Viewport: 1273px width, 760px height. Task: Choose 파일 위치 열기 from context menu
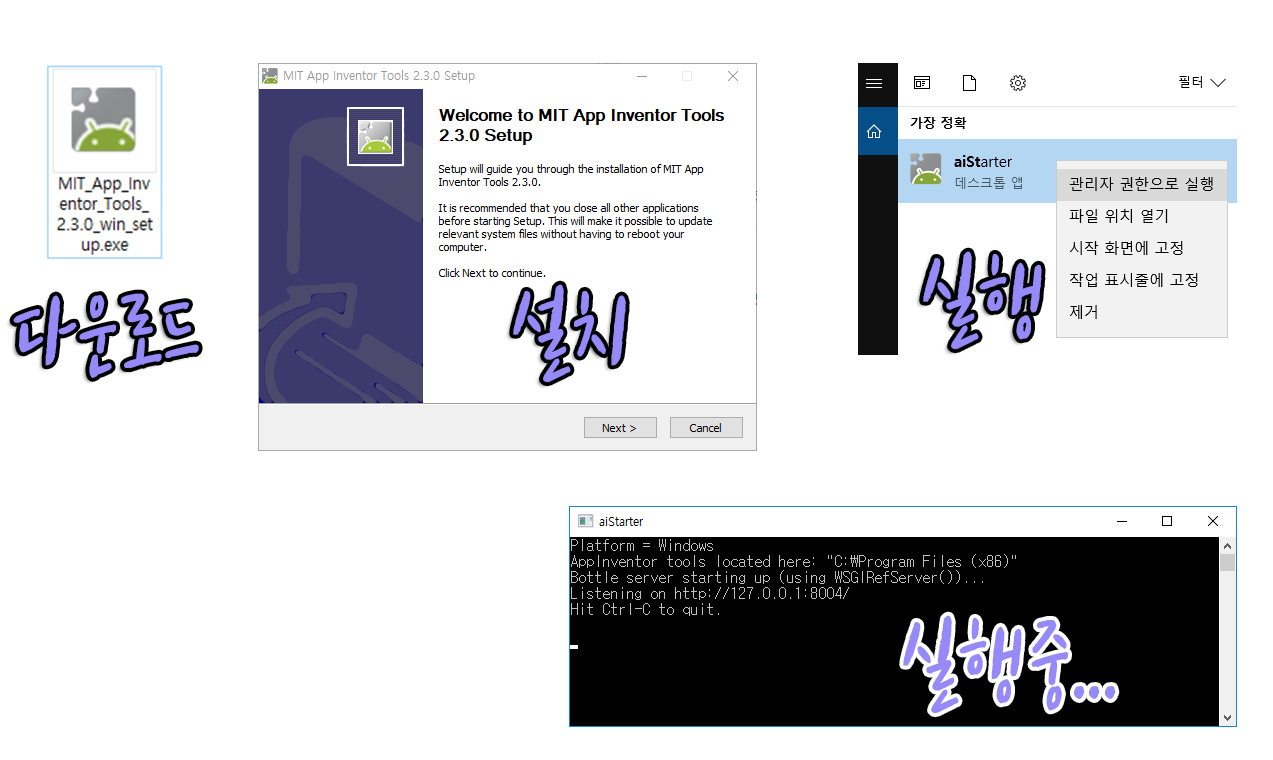(x=1141, y=216)
